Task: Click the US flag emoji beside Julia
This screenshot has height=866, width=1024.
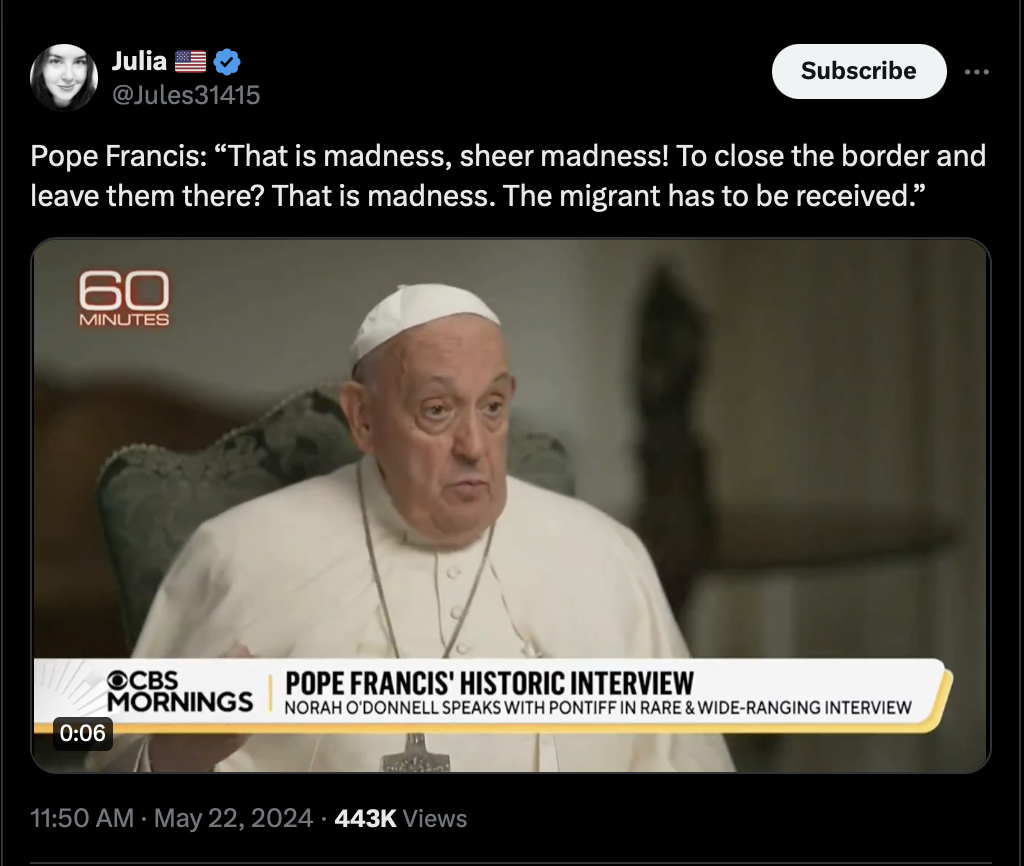Action: coord(190,62)
